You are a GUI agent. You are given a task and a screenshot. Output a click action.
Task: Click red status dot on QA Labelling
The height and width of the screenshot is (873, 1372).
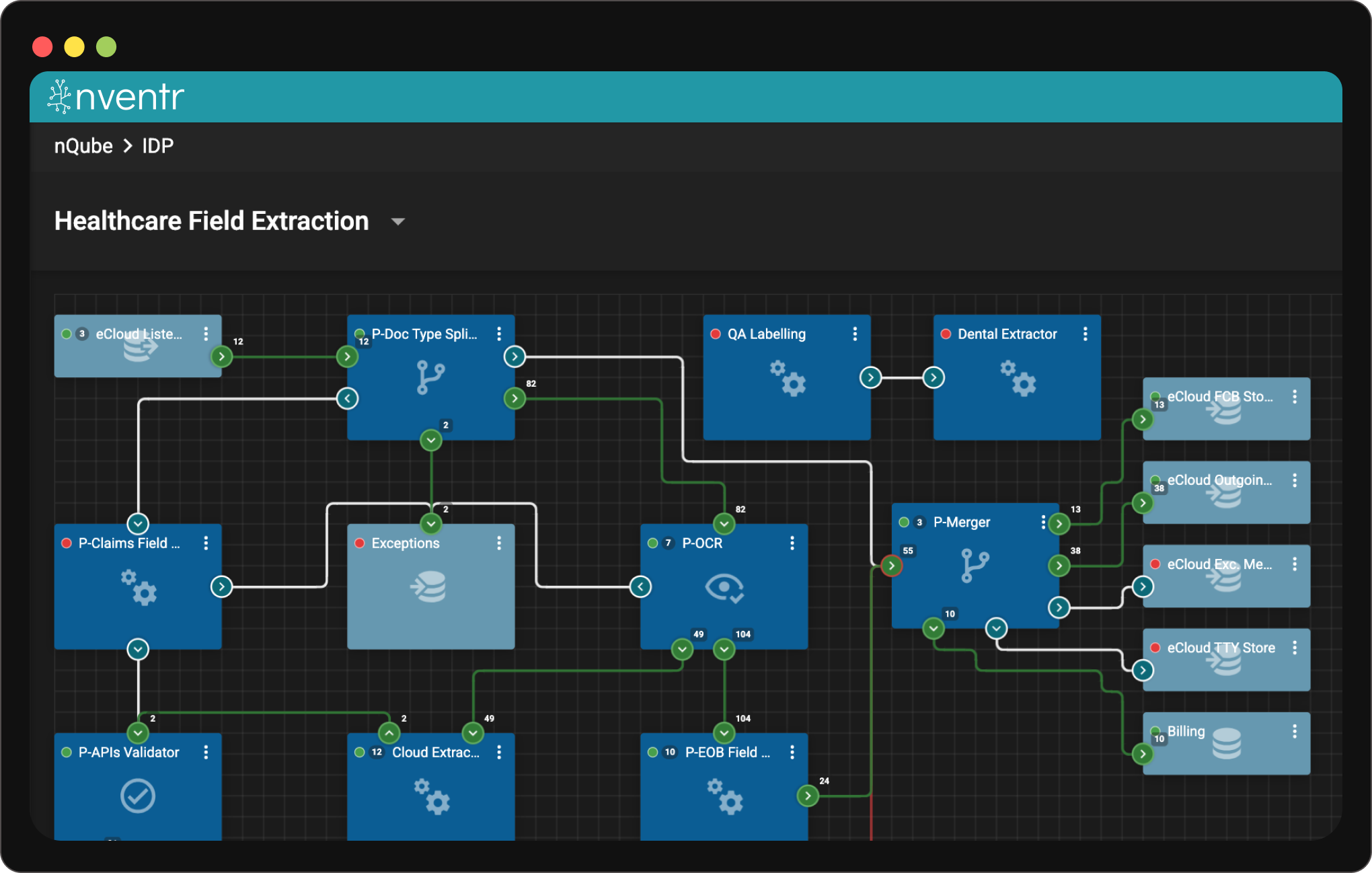716,334
